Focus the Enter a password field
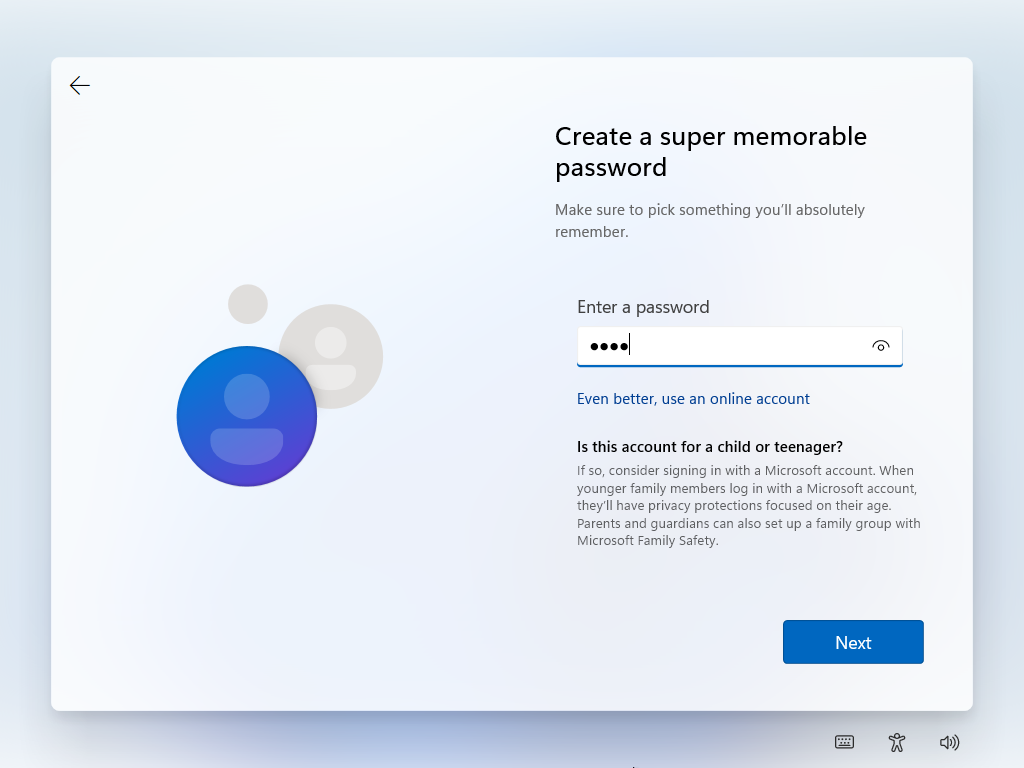 [739, 346]
